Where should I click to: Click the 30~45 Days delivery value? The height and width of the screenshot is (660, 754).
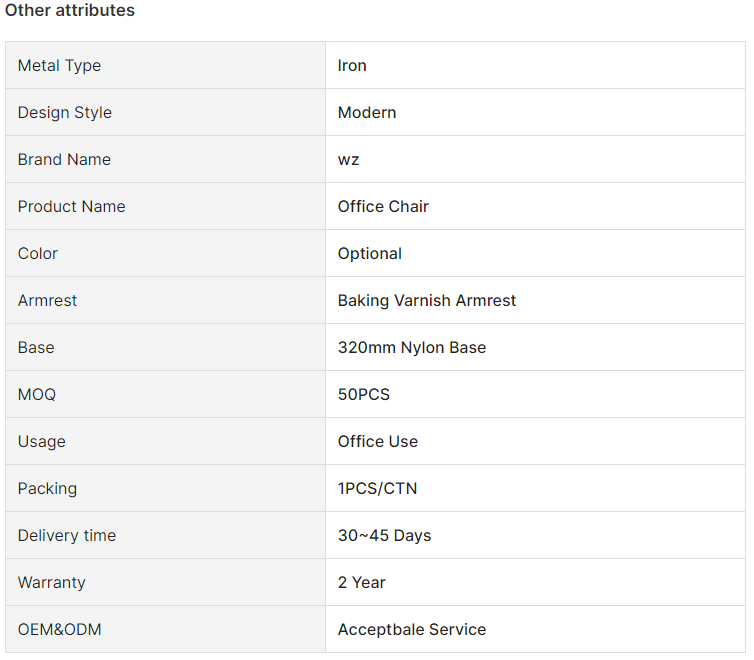click(385, 535)
